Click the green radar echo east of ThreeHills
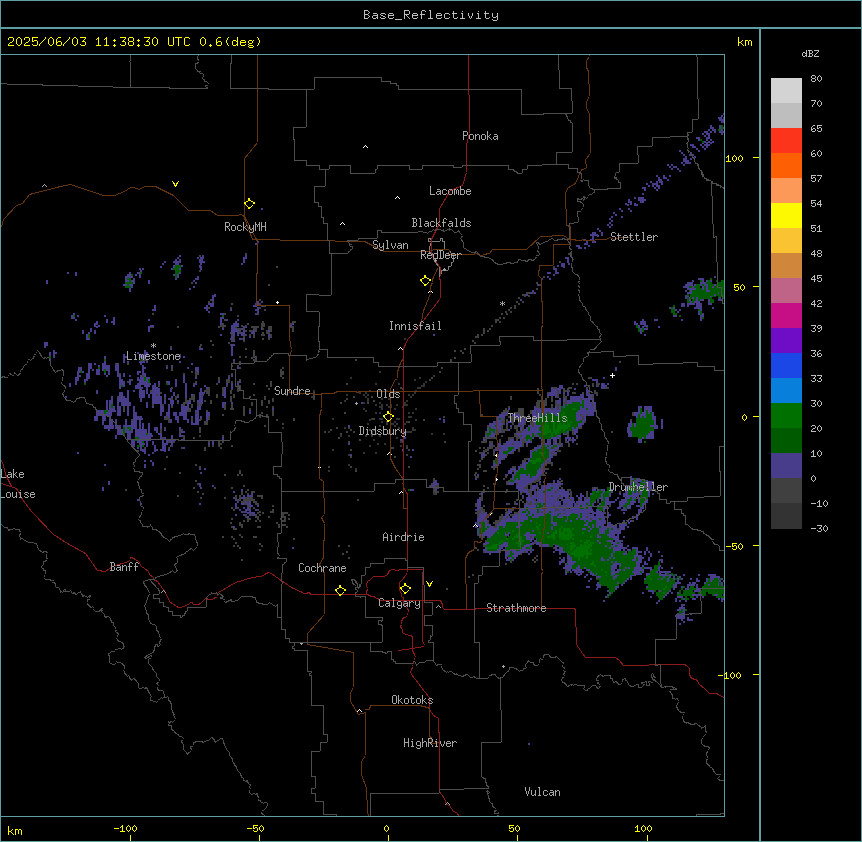This screenshot has width=862, height=842. point(643,424)
